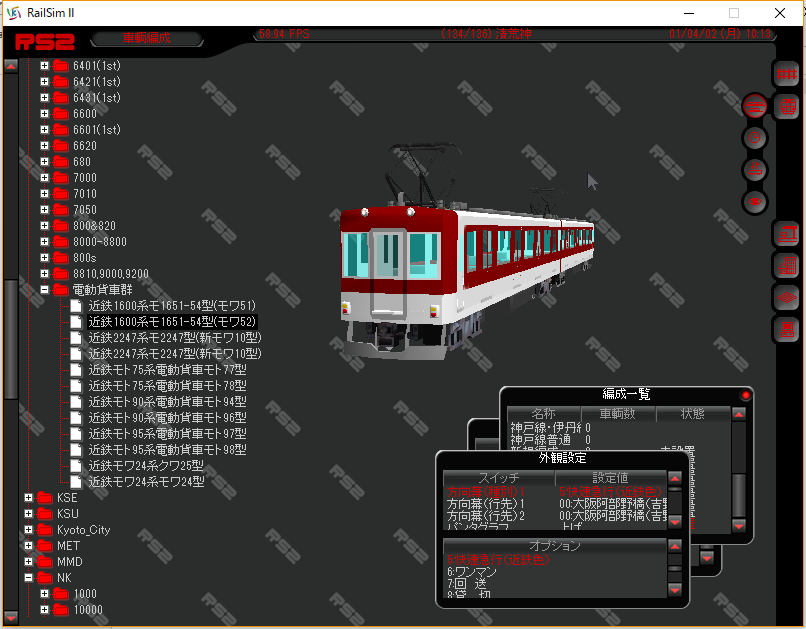Expand the 6401(1st) folder

45,66
